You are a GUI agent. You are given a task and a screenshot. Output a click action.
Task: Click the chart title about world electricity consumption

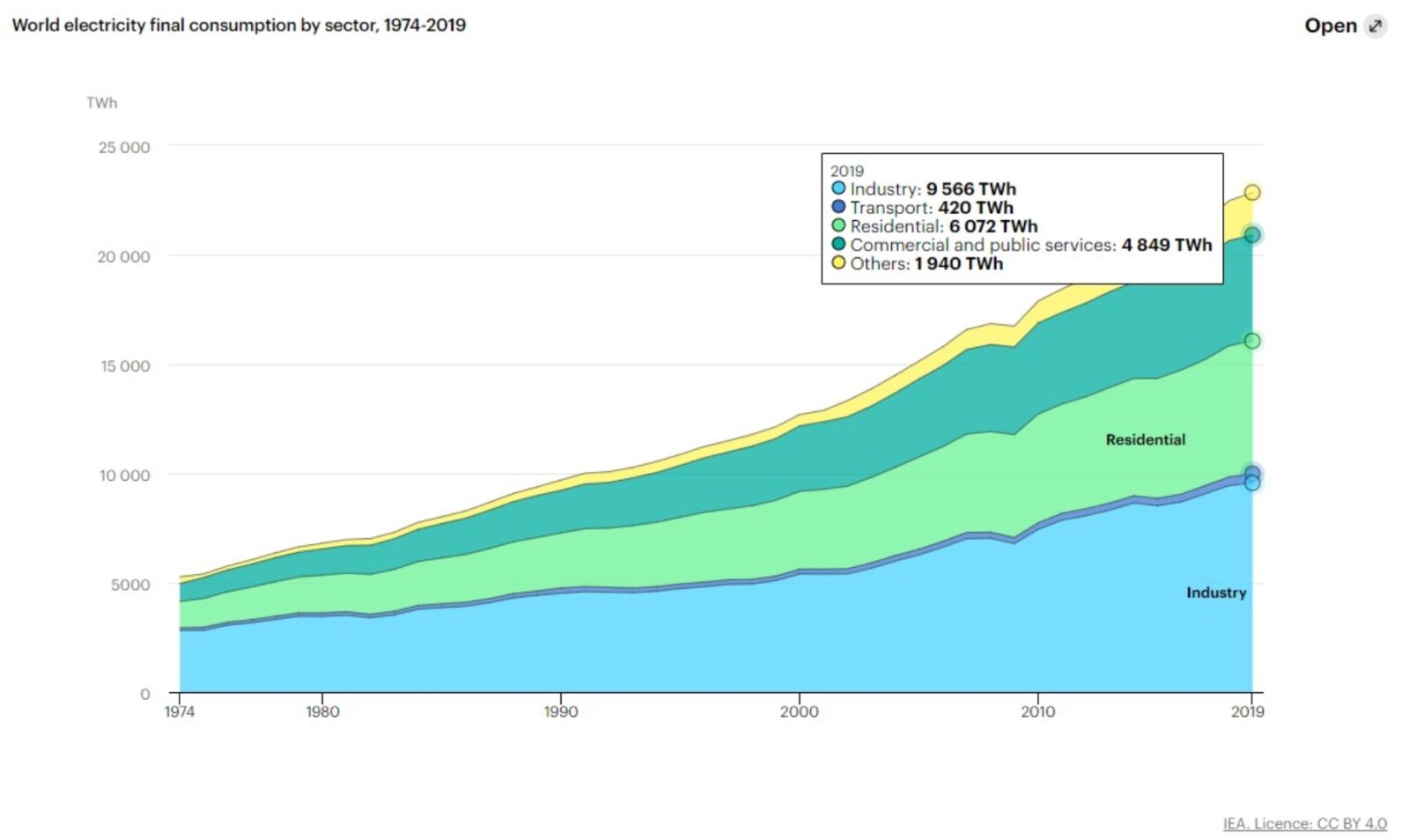[239, 25]
